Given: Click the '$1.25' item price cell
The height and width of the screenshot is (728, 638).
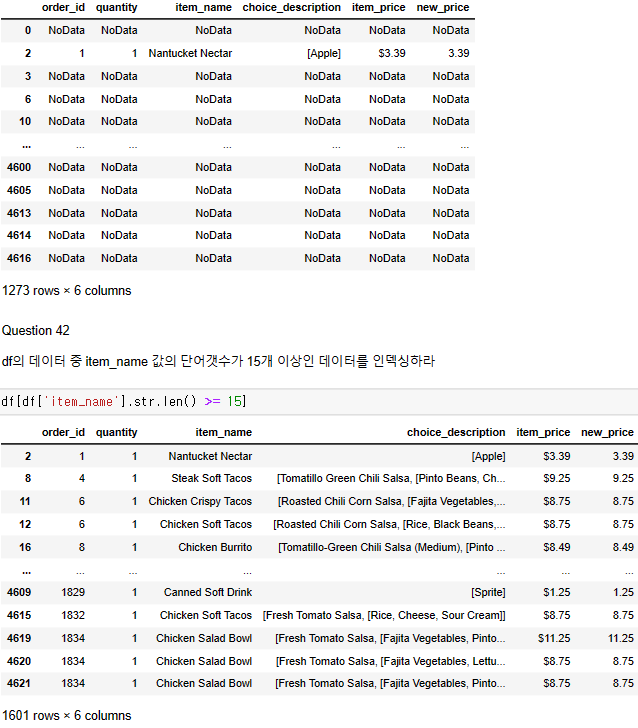Looking at the screenshot, I should click(557, 592).
